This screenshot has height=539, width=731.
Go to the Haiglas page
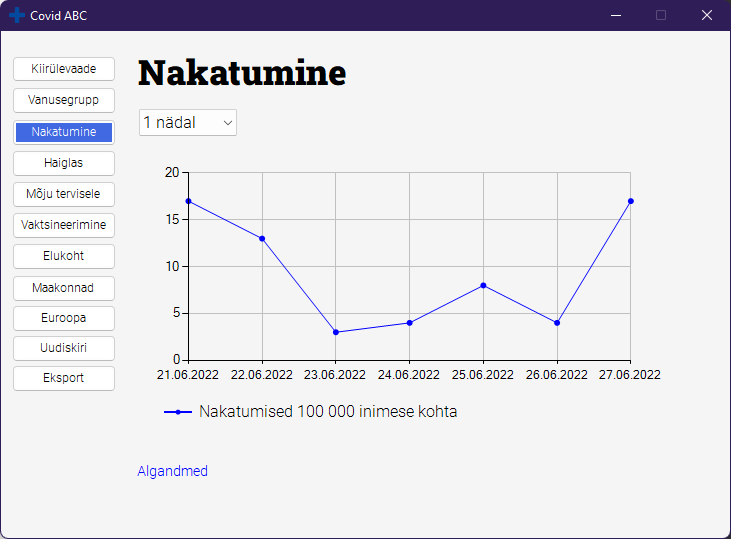click(x=64, y=163)
